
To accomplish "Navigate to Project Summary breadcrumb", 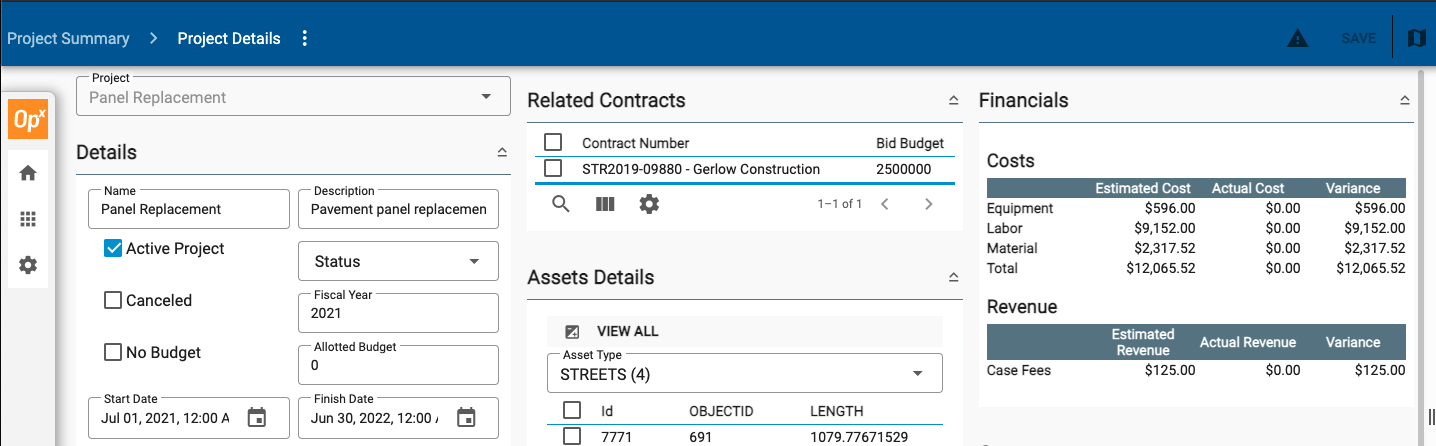I will coord(68,39).
